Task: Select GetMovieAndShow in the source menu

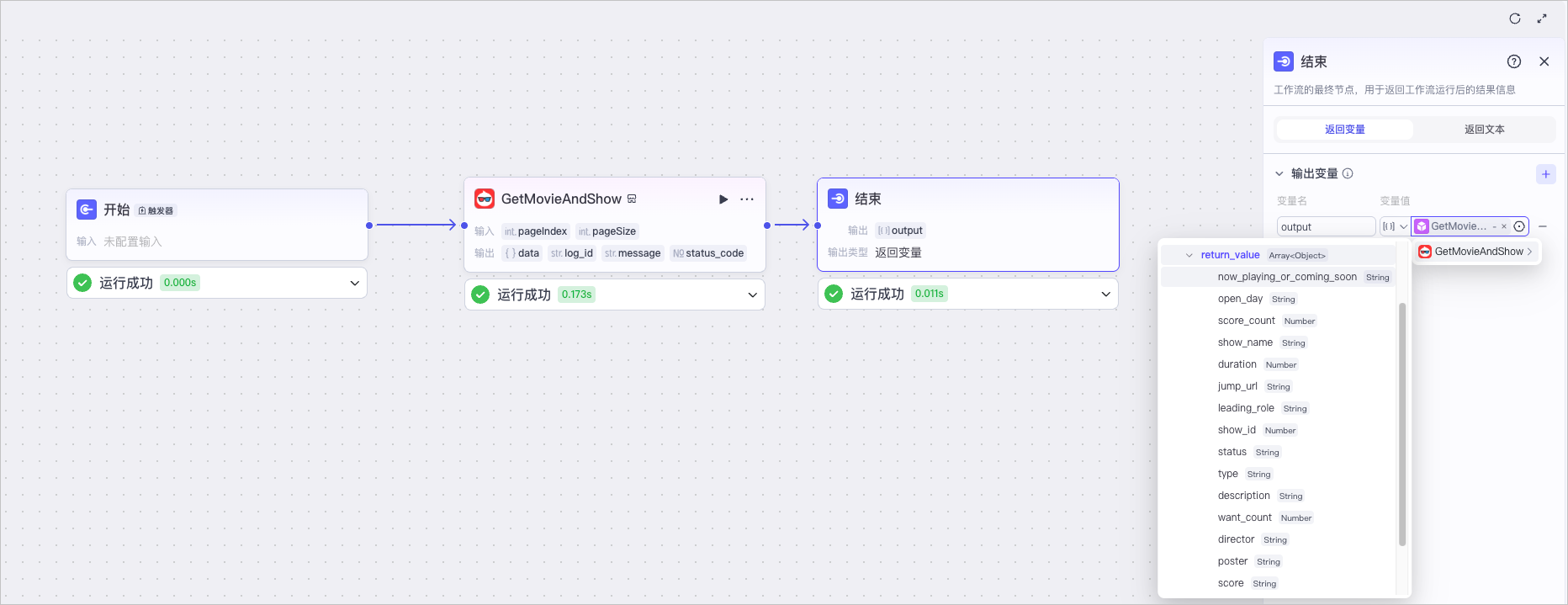Action: (1477, 252)
